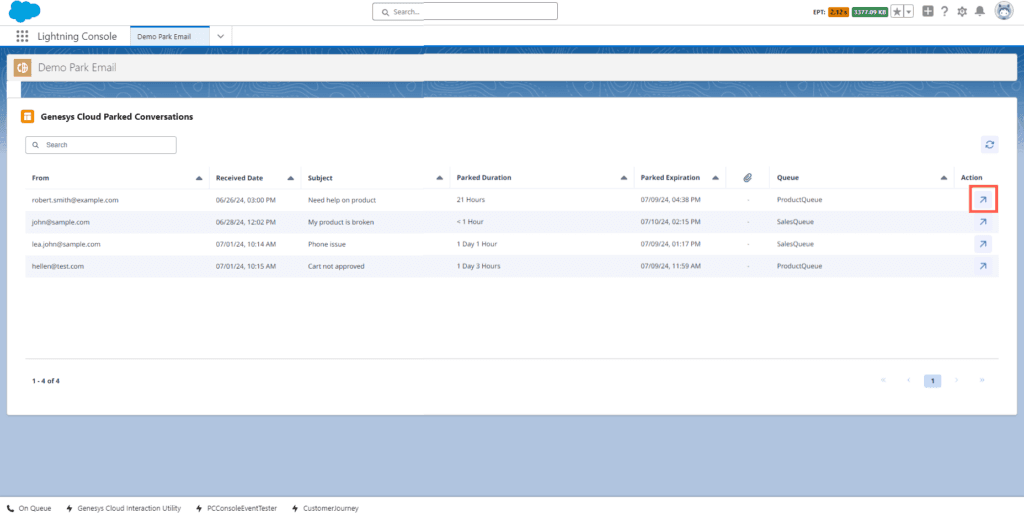Go to the next page arrow

point(957,381)
